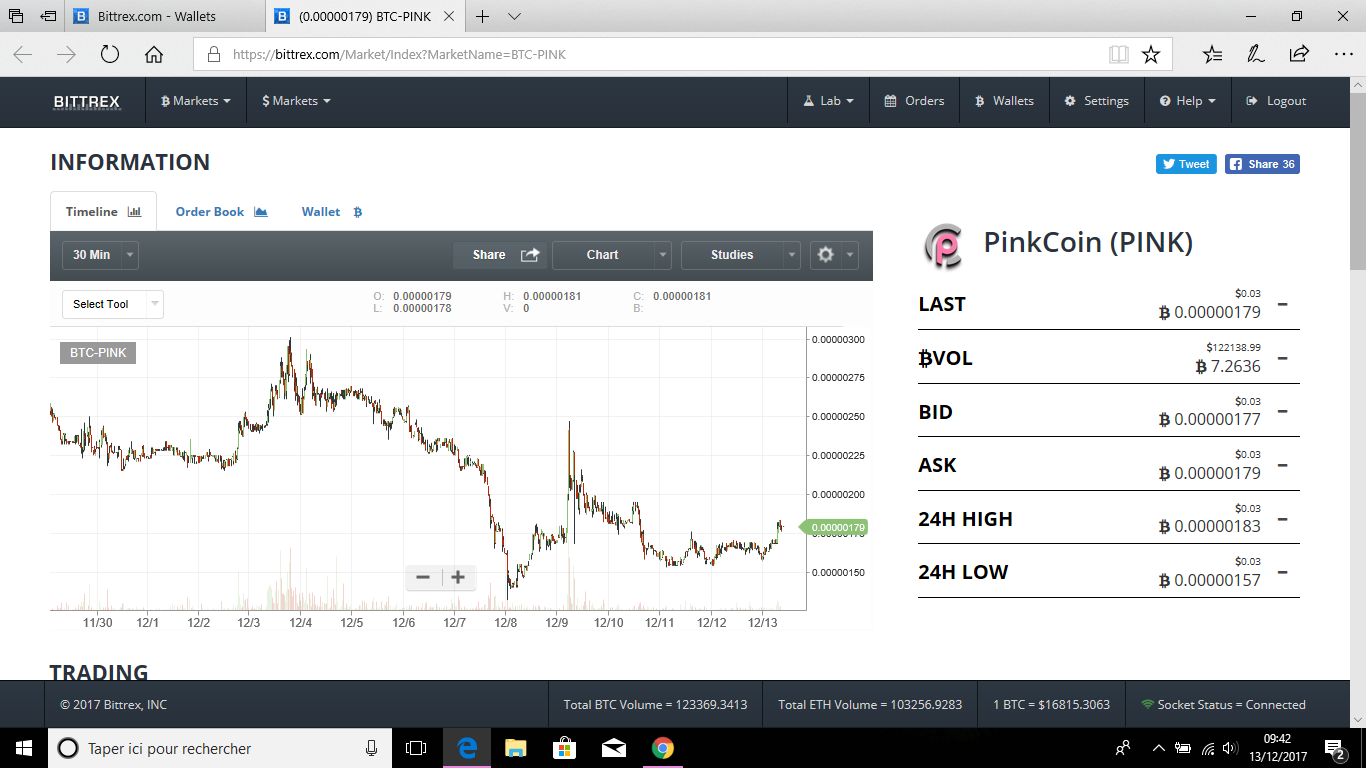Viewport: 1366px width, 768px height.
Task: Open the Studies dropdown
Action: [x=741, y=255]
